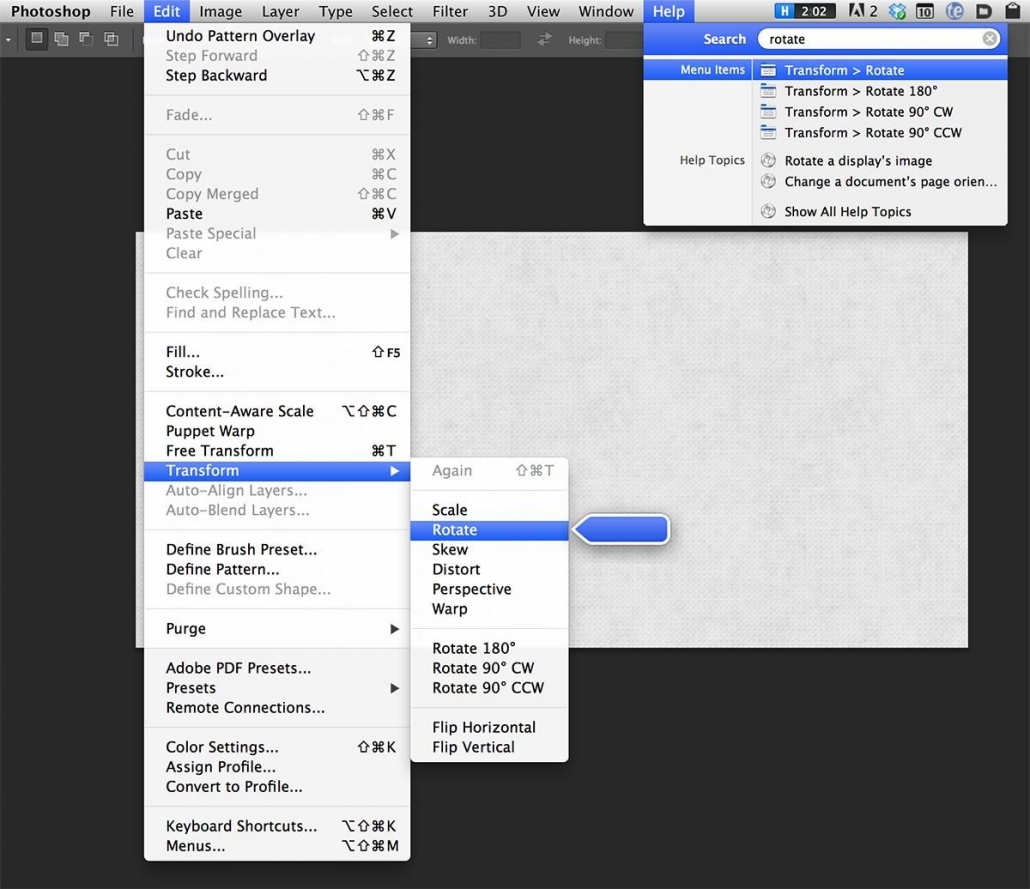Screen dimensions: 1030x889
Task: Close the open Edit menu in the menu bar
Action: pyautogui.click(x=167, y=11)
